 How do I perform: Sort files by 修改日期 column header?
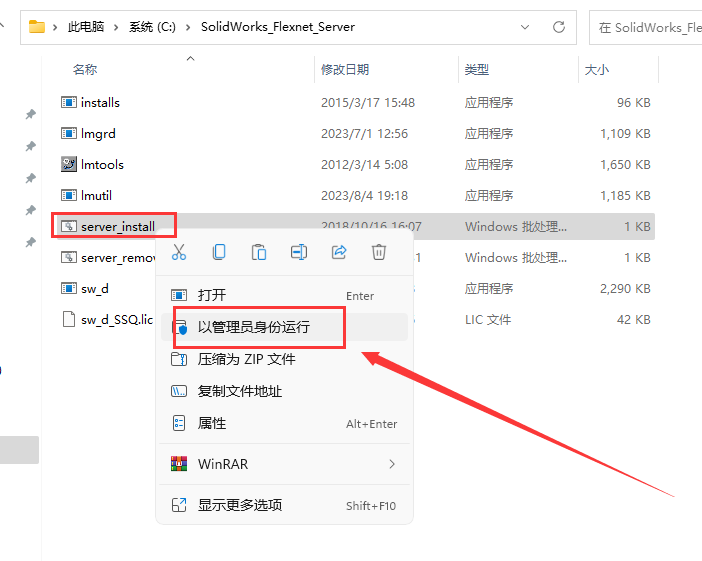pyautogui.click(x=345, y=70)
